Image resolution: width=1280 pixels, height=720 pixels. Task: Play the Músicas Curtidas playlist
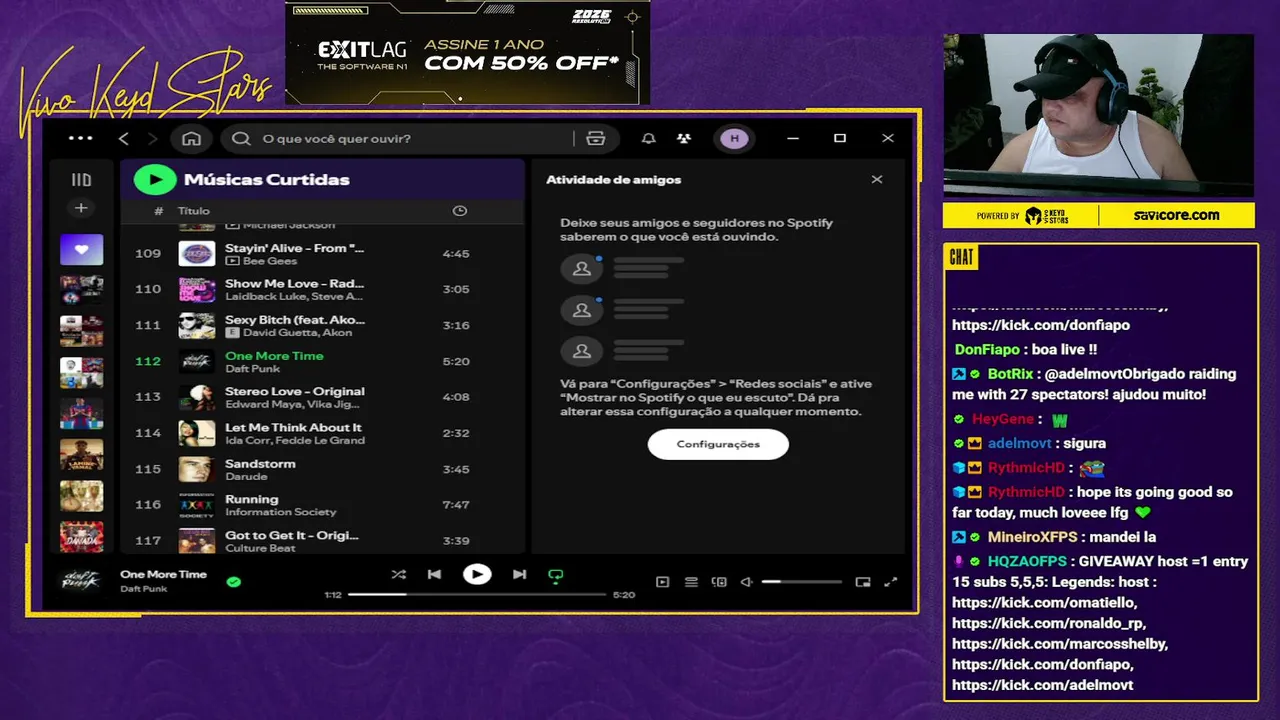coord(154,179)
